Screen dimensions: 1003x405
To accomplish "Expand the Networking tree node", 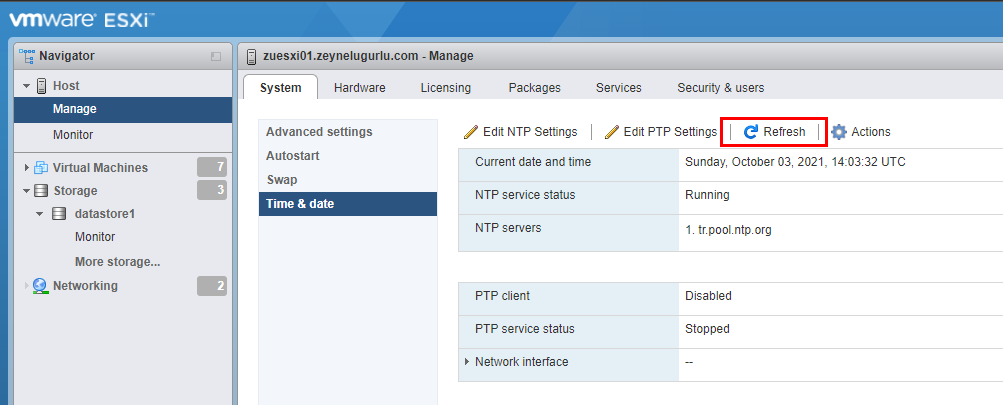I will [x=26, y=285].
